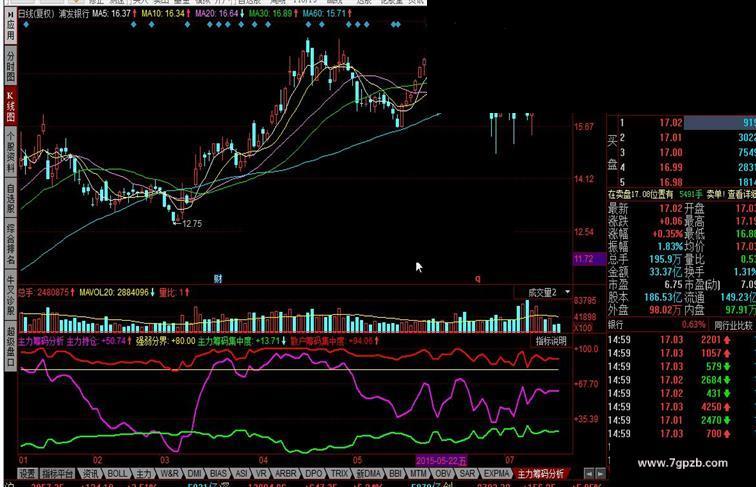
Task: Select the EXPMA indicator tab
Action: coord(496,473)
